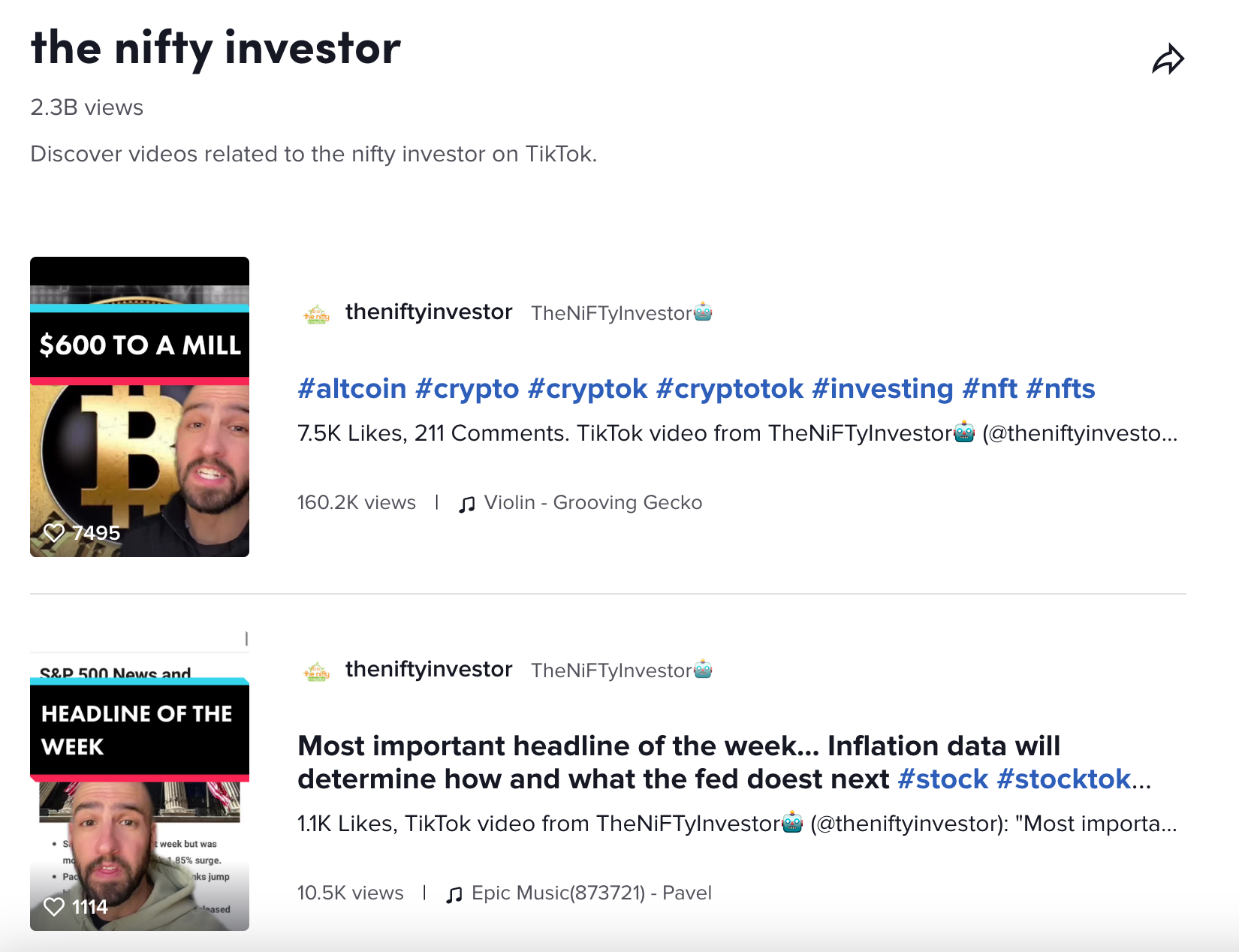Click music note icon beside Violin - Grooving Gecko
Image resolution: width=1239 pixels, height=952 pixels.
(x=466, y=504)
